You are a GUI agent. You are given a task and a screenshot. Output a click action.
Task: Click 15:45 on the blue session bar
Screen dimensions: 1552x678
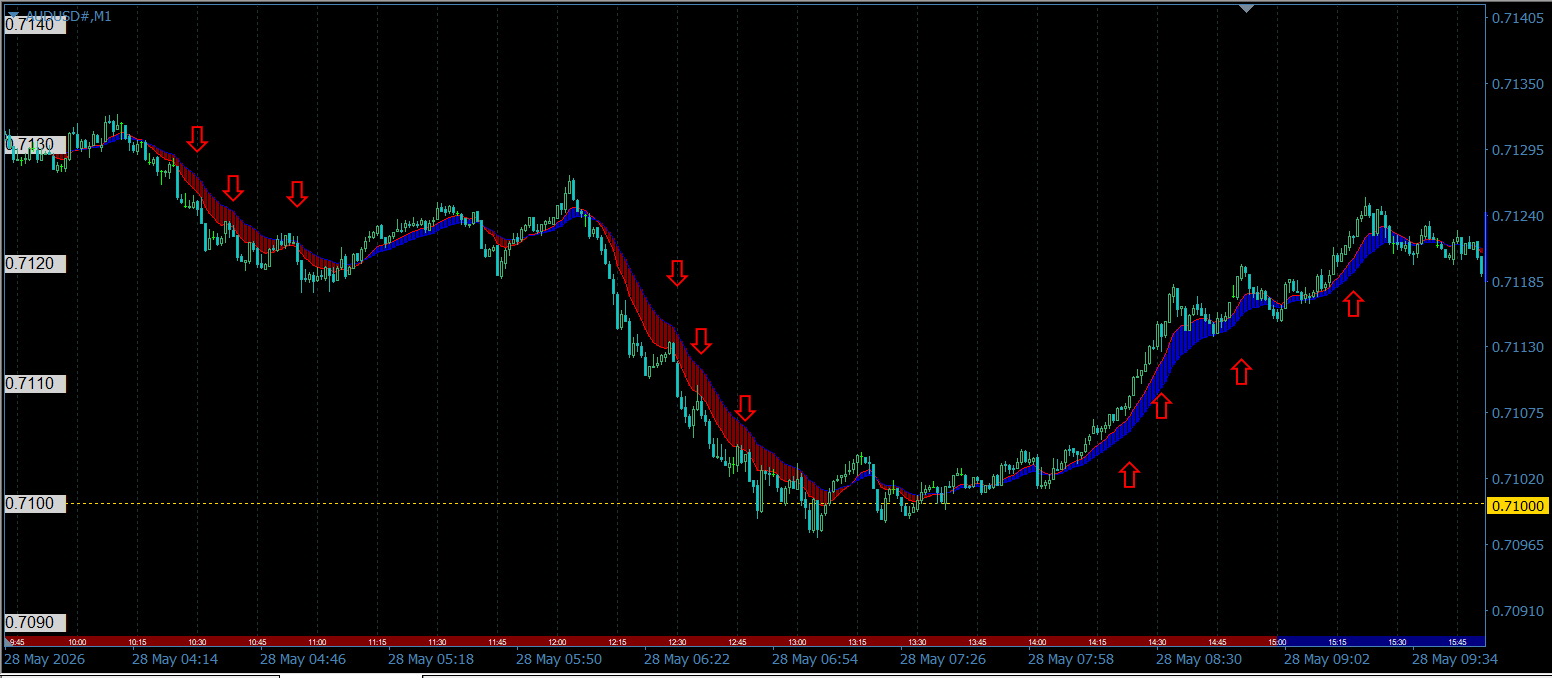1457,642
